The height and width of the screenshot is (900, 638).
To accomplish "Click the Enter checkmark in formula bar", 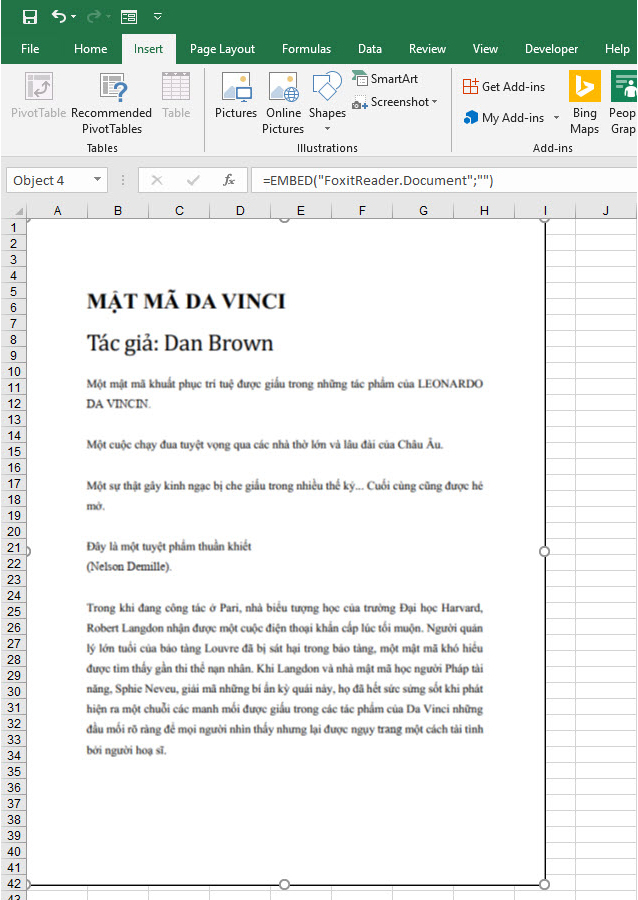I will 193,181.
